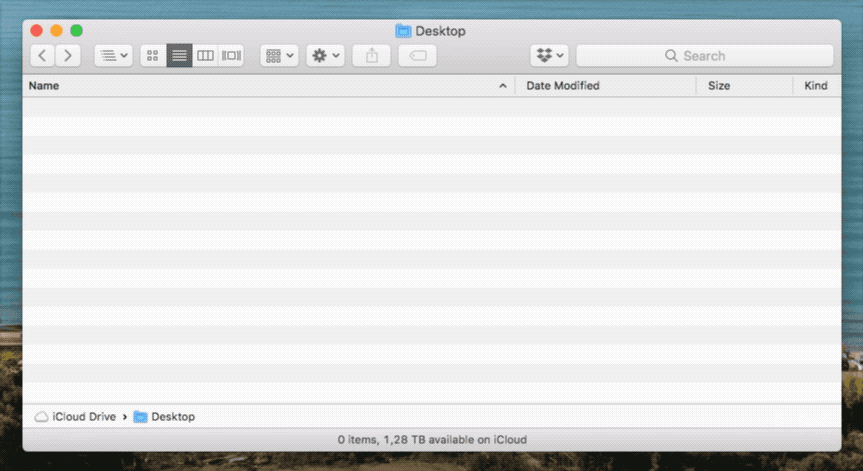Click the Back navigation arrow
Viewport: 863px width, 471px height.
pyautogui.click(x=43, y=56)
